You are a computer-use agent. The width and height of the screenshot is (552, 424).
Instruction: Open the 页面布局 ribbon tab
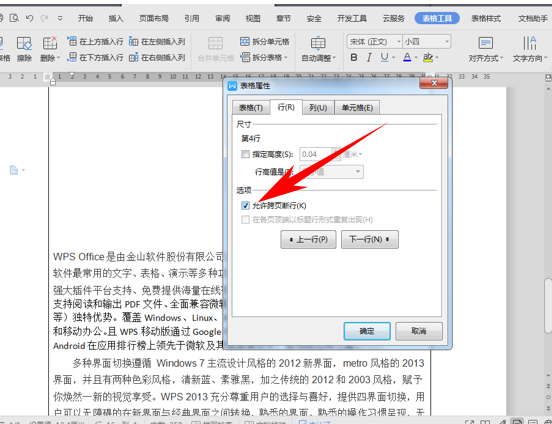point(153,18)
